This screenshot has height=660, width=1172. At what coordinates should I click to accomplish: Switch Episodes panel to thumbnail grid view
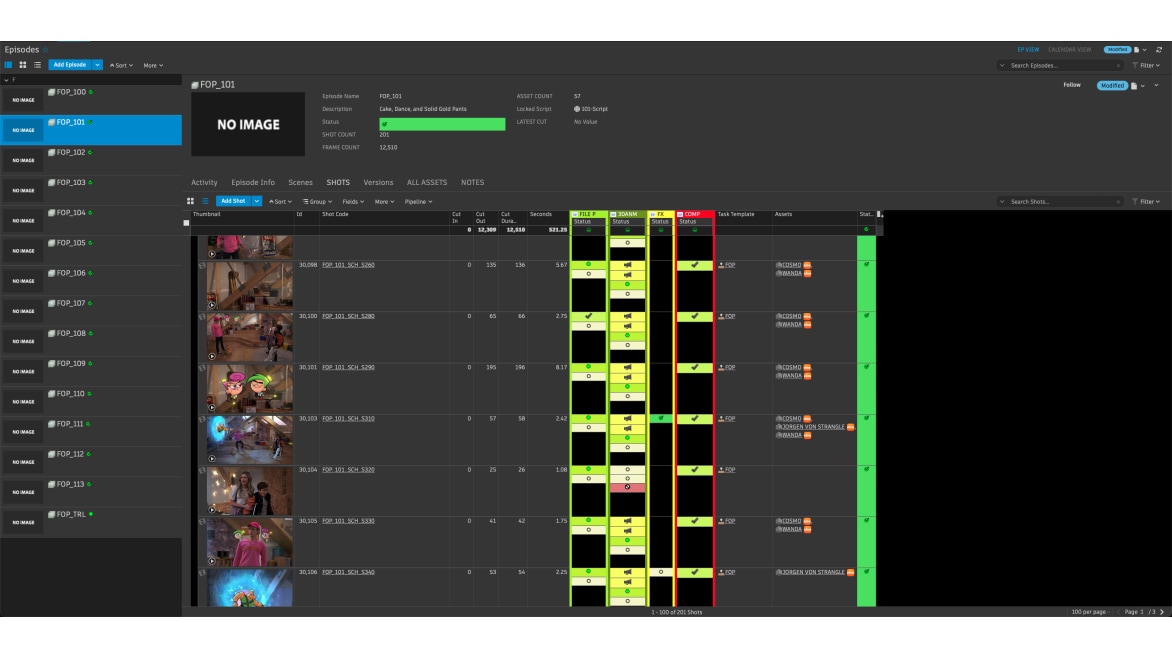23,65
